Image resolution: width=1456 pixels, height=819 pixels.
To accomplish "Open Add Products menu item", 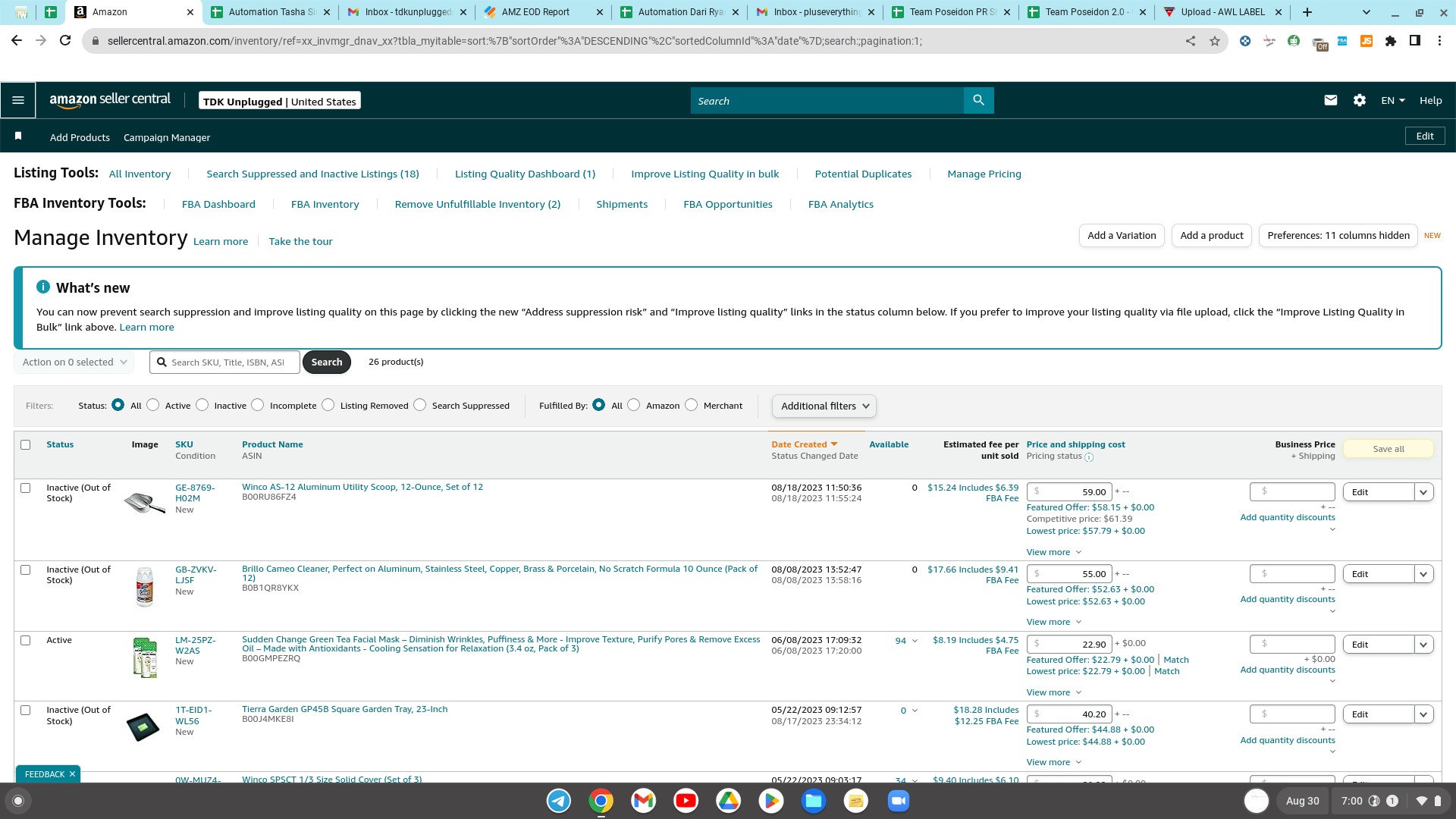I will (80, 137).
